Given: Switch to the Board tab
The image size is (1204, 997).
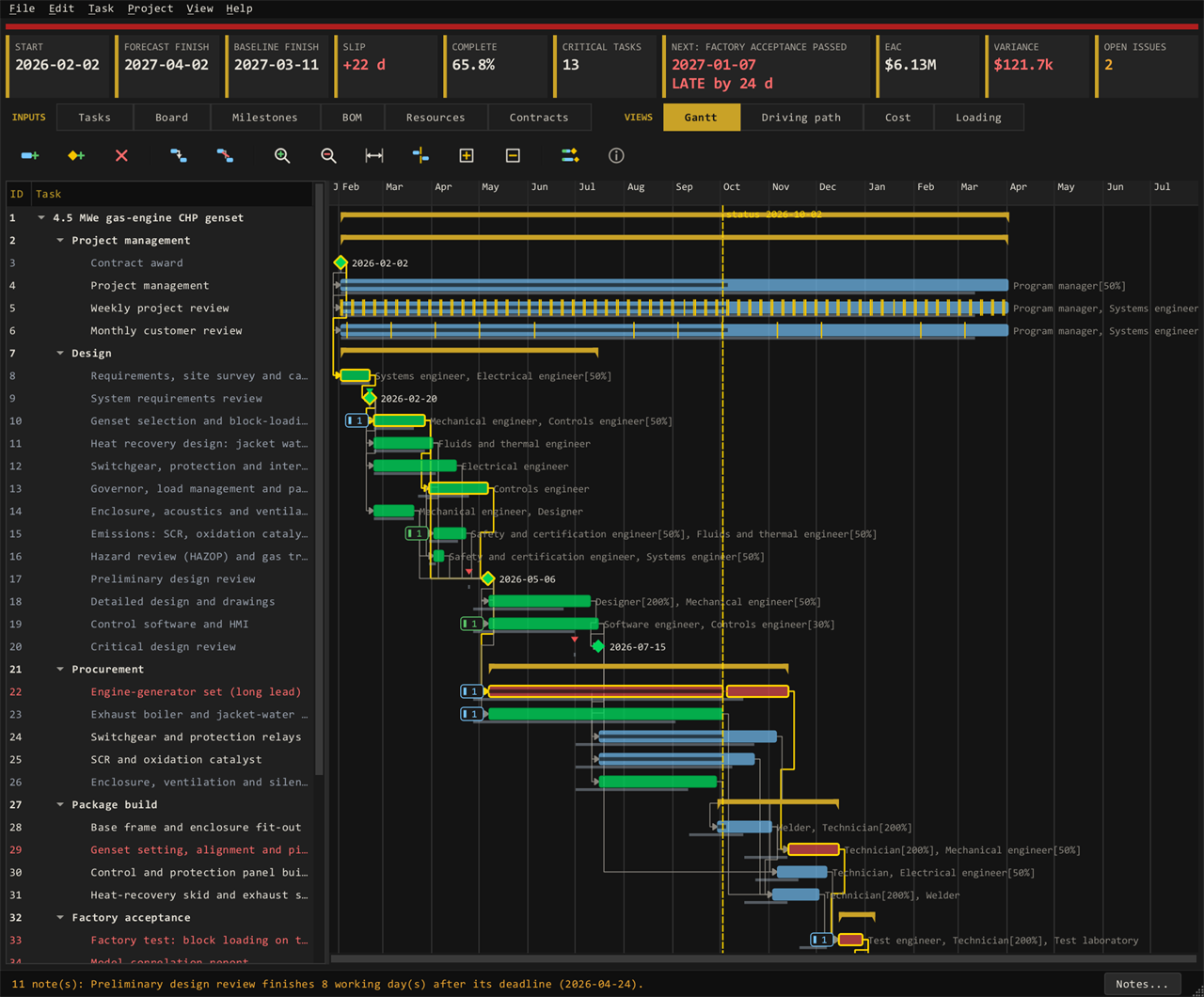Looking at the screenshot, I should 171,118.
